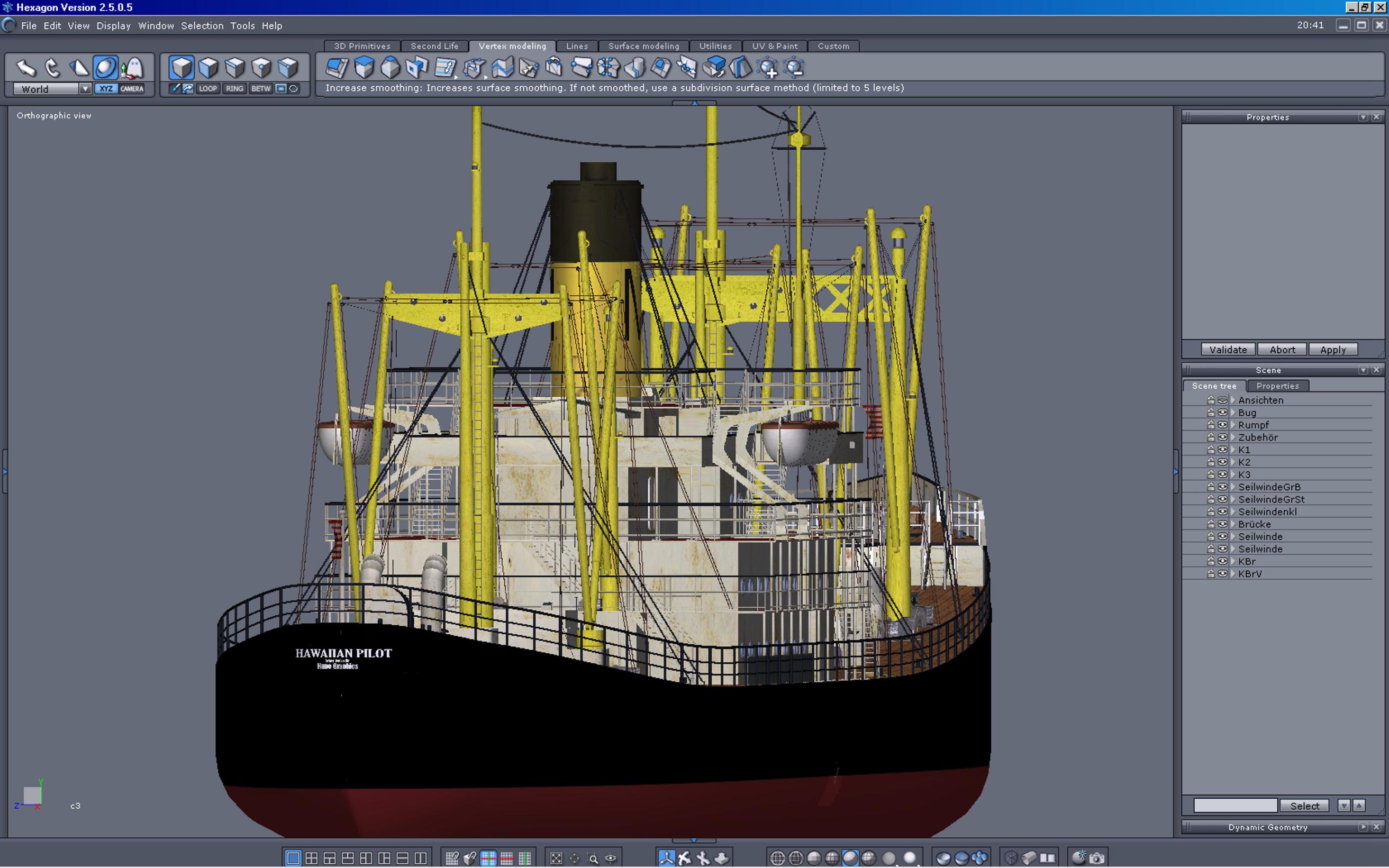Viewport: 1389px width, 868px height.
Task: Click the Validate button
Action: (x=1228, y=350)
